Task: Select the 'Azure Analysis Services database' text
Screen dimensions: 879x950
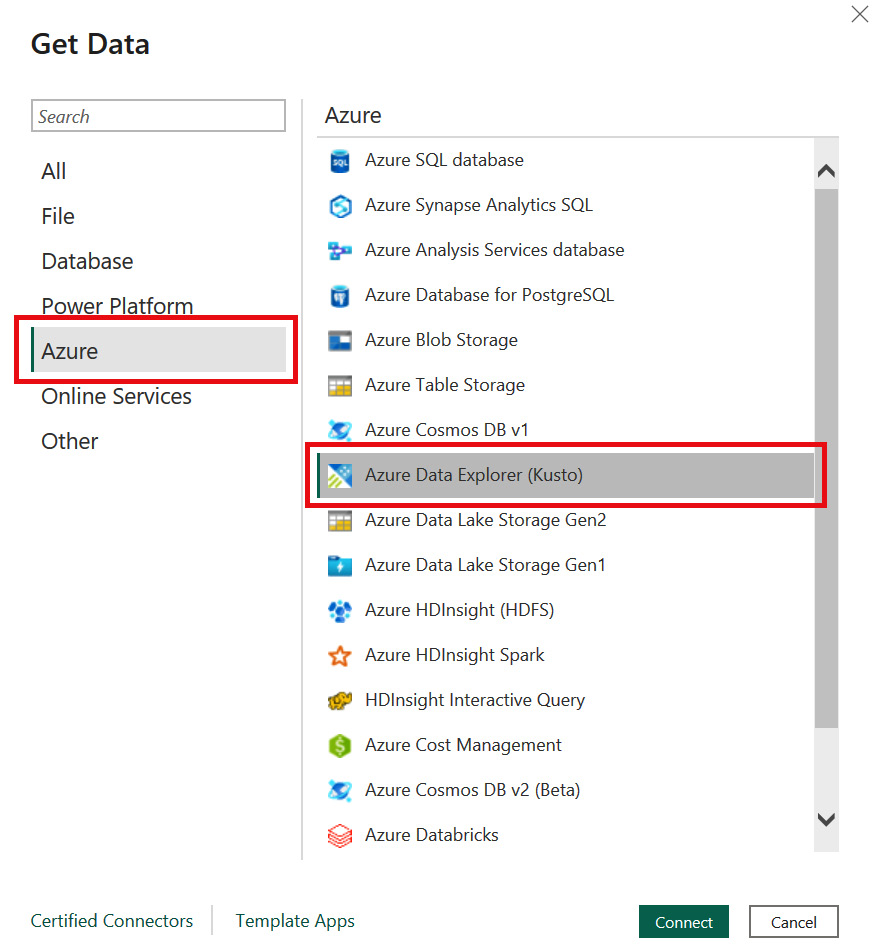Action: pos(494,250)
